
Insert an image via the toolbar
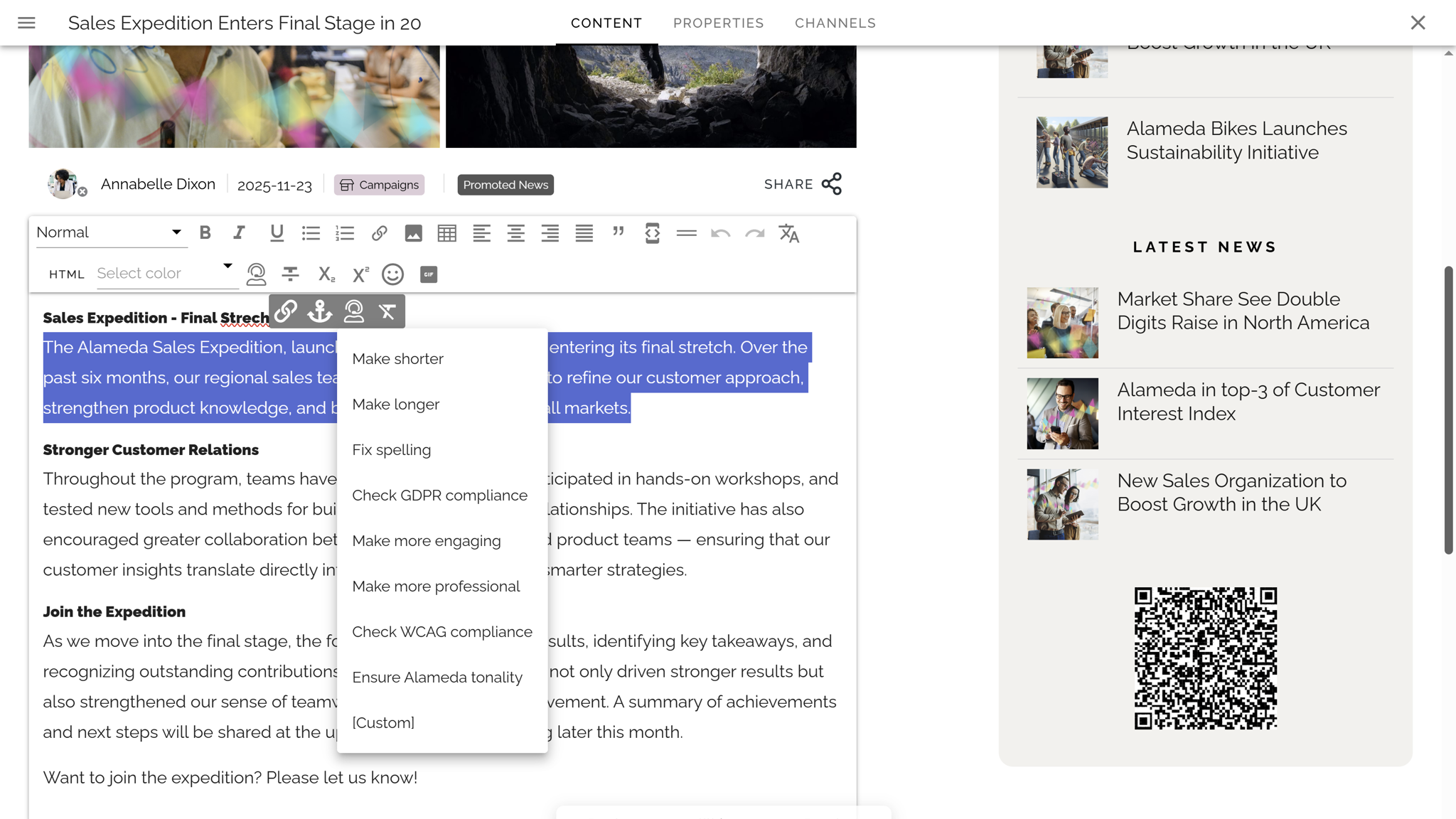(x=413, y=232)
